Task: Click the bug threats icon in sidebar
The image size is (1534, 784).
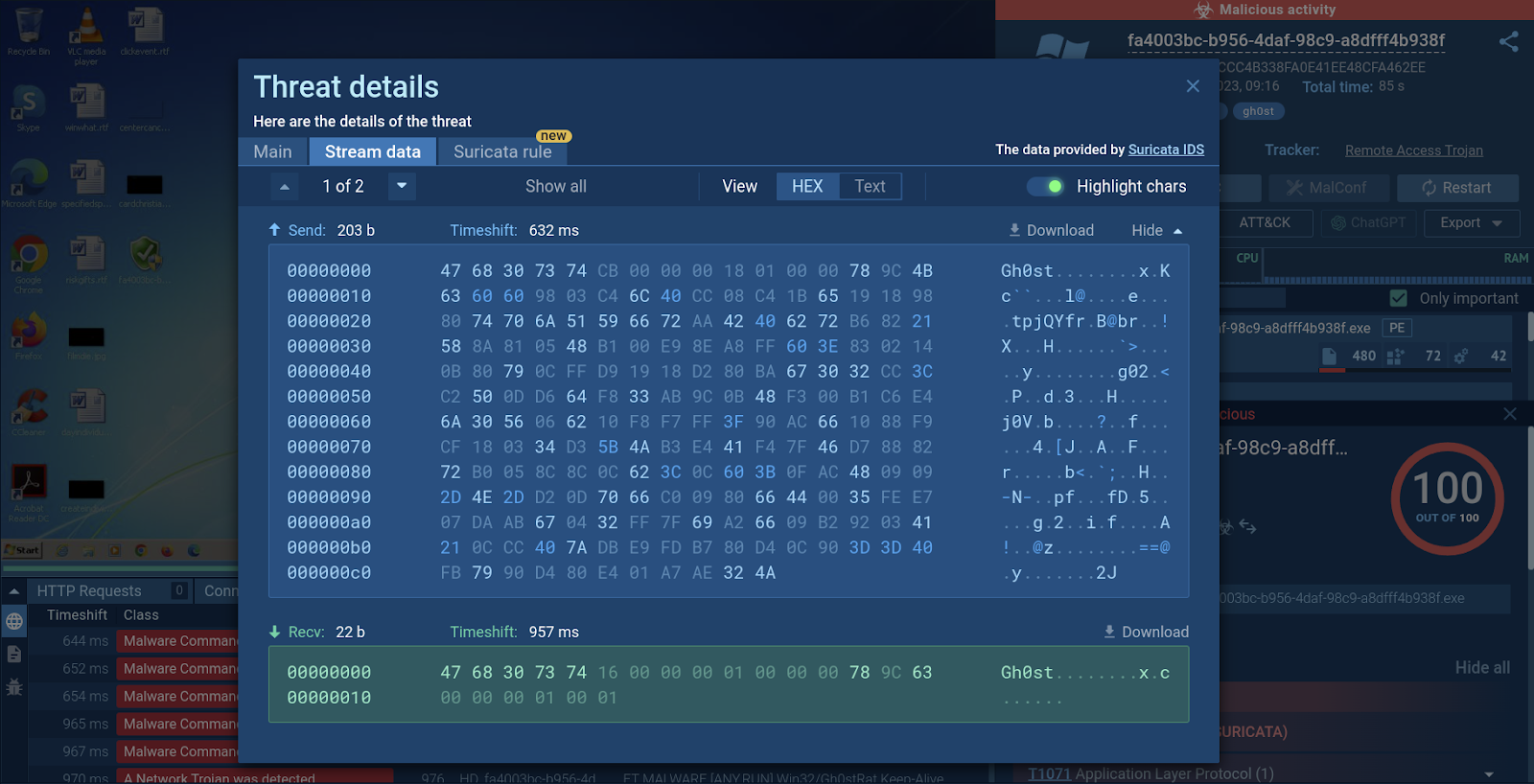Action: [x=14, y=686]
